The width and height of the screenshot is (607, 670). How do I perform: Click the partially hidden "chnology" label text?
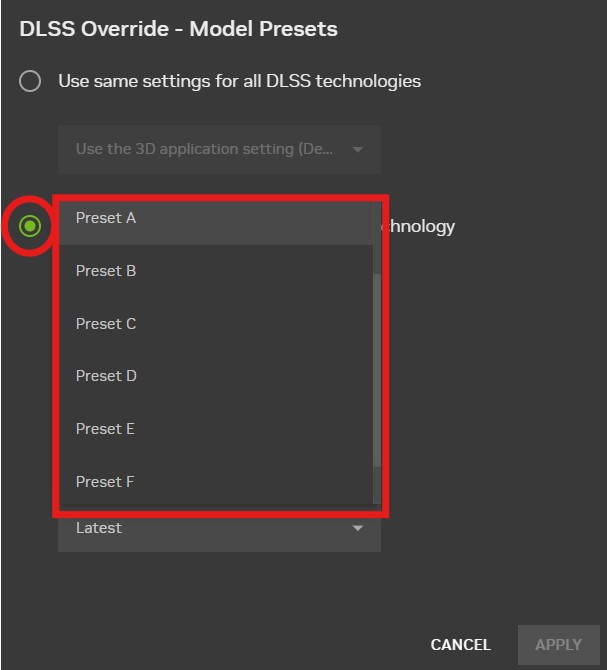419,226
